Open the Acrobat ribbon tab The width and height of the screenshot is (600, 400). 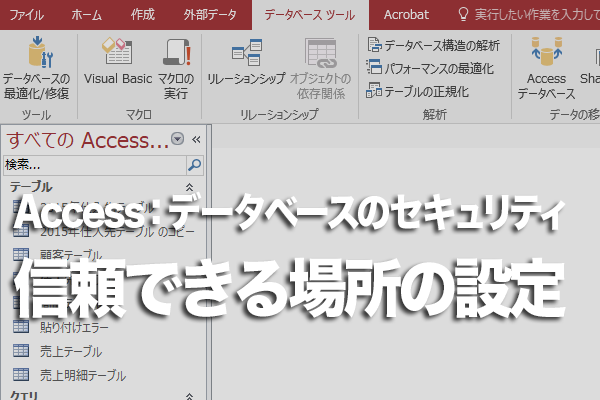(x=406, y=15)
